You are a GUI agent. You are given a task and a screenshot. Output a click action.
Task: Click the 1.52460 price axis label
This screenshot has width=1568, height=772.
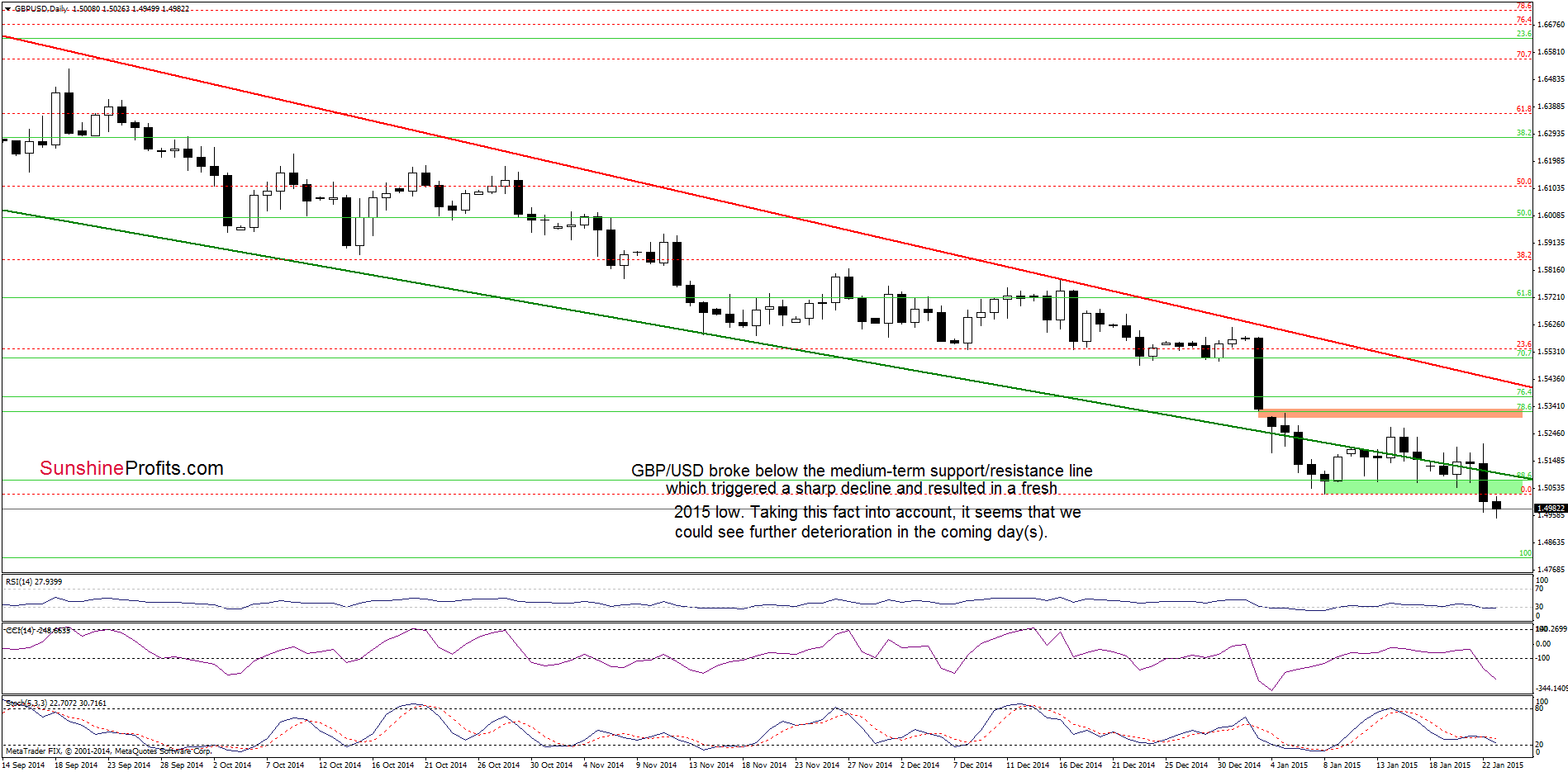[x=1551, y=433]
